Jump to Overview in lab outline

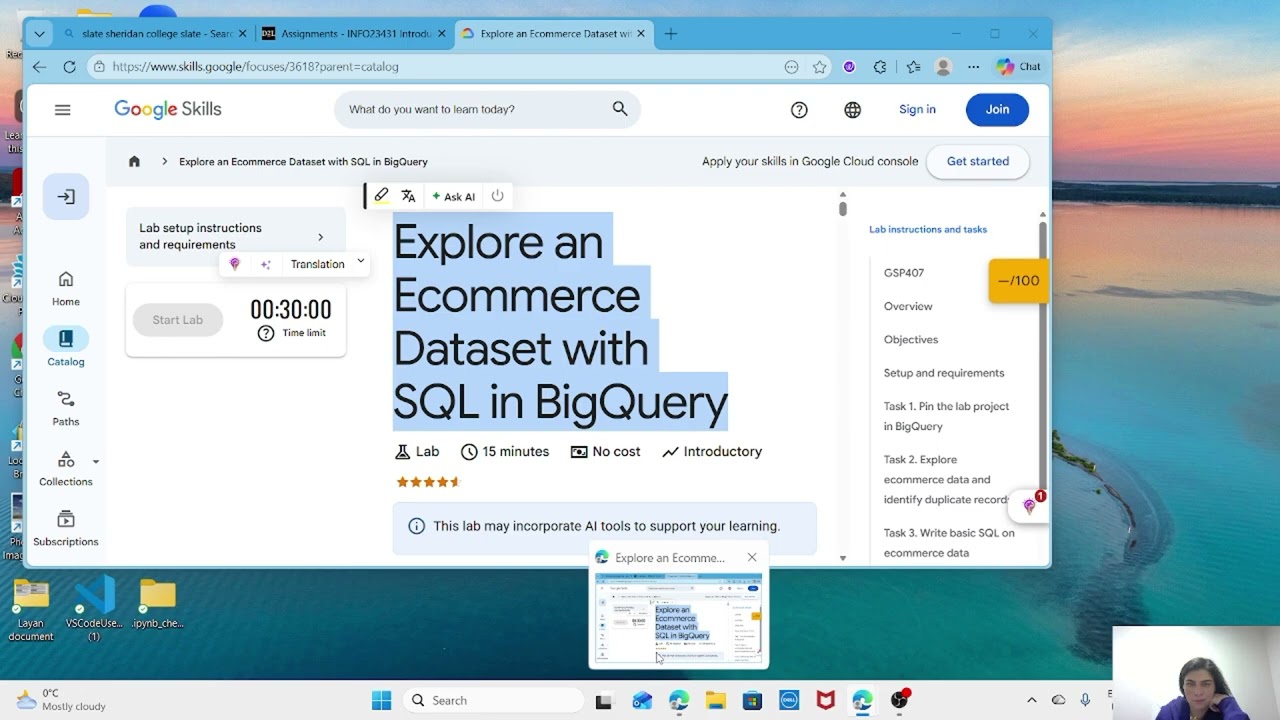click(x=908, y=306)
